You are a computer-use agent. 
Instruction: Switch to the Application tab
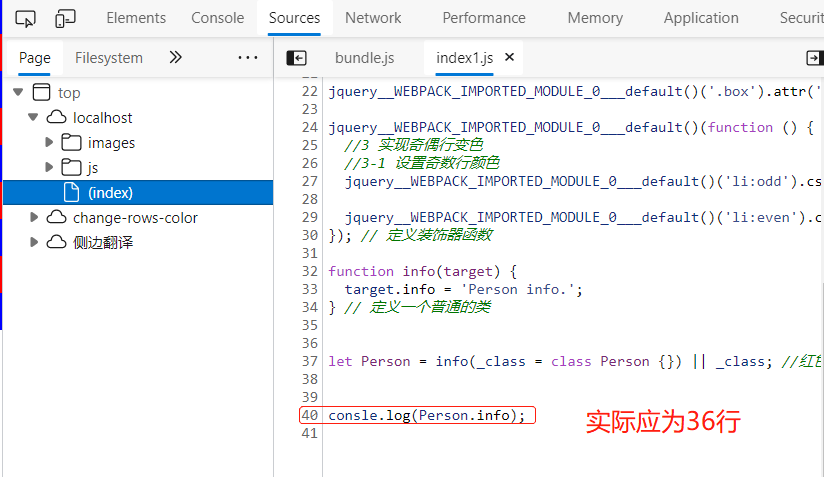click(x=701, y=18)
